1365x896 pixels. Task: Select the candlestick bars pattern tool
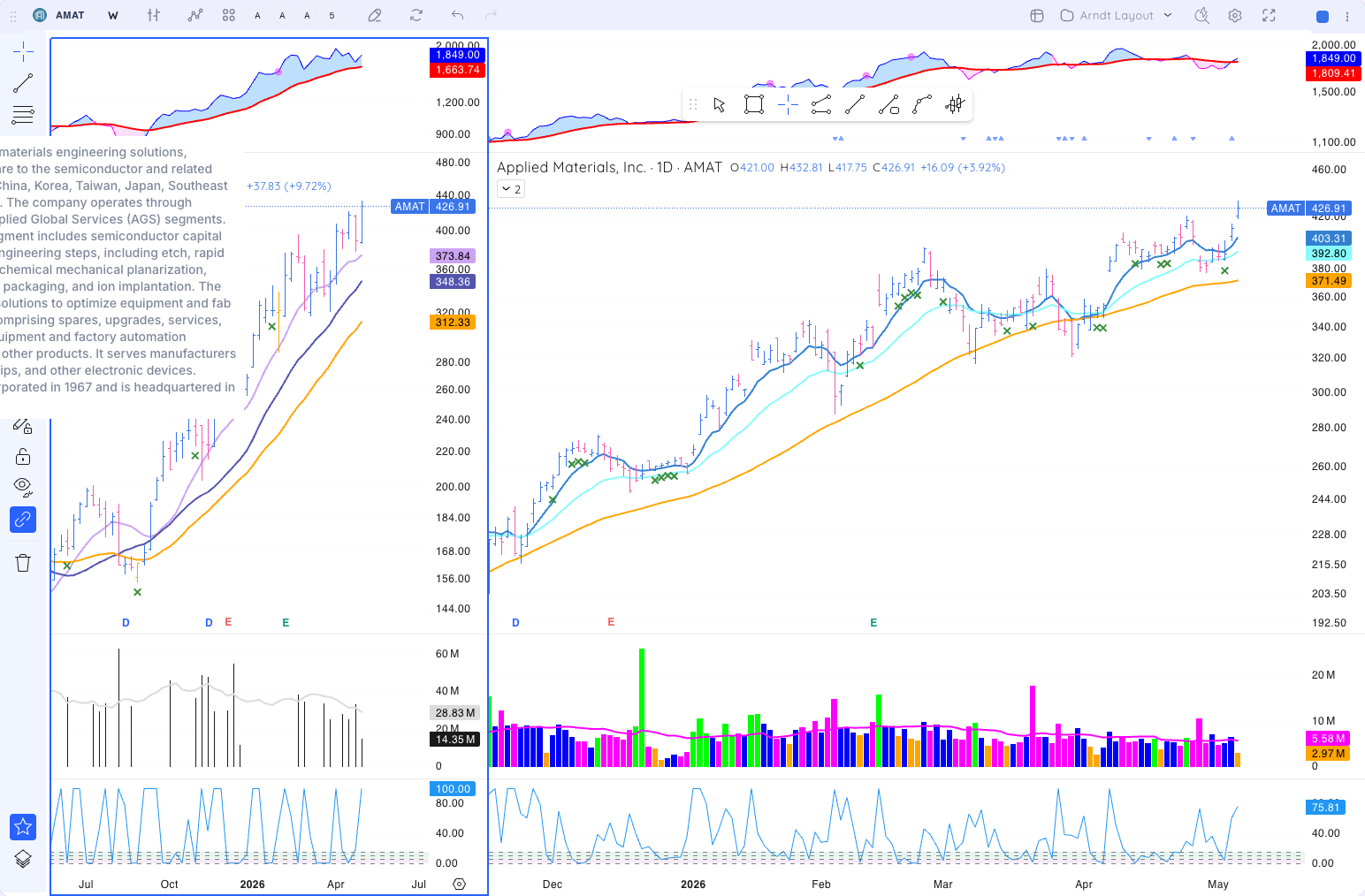(955, 105)
